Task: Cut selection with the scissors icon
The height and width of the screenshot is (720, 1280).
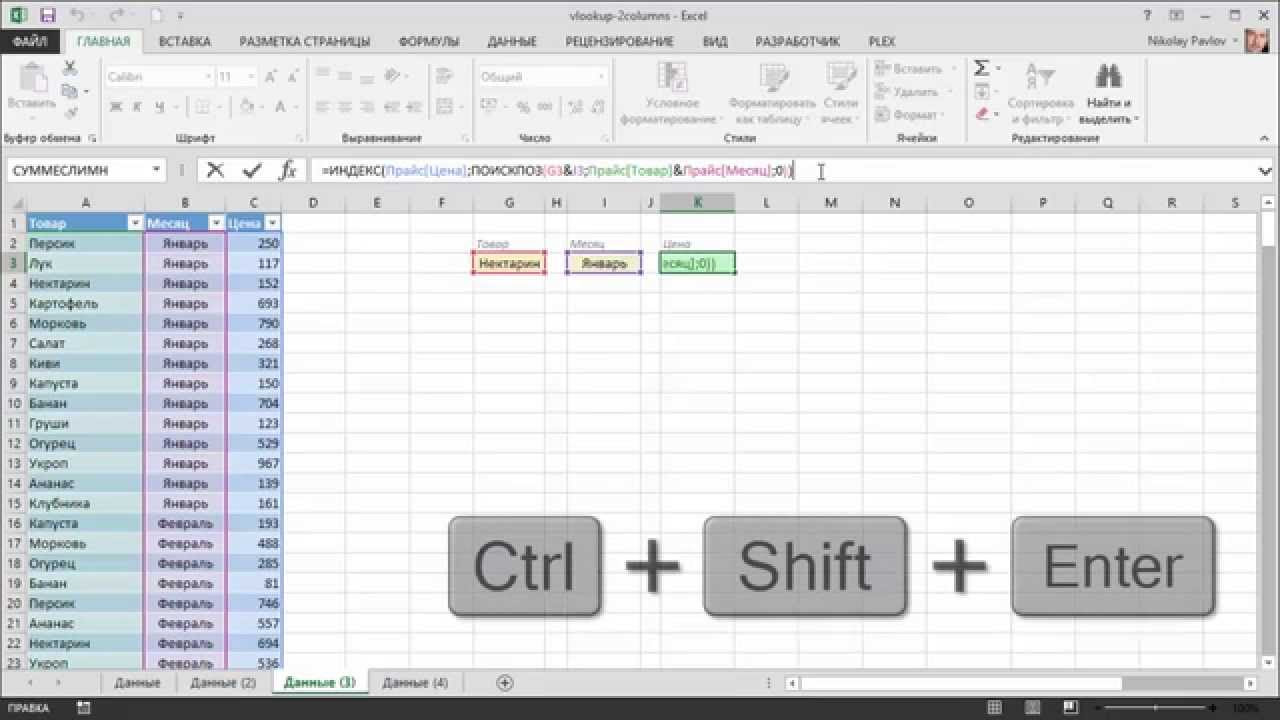Action: tap(70, 68)
